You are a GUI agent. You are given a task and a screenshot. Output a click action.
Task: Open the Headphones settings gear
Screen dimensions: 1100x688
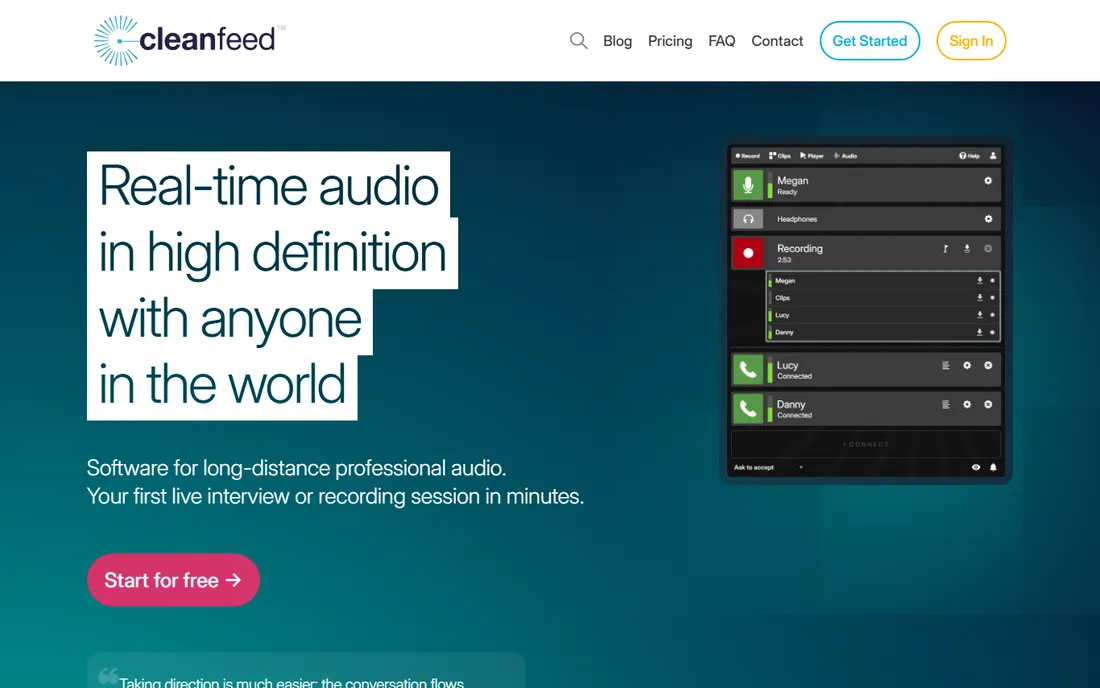pyautogui.click(x=988, y=219)
